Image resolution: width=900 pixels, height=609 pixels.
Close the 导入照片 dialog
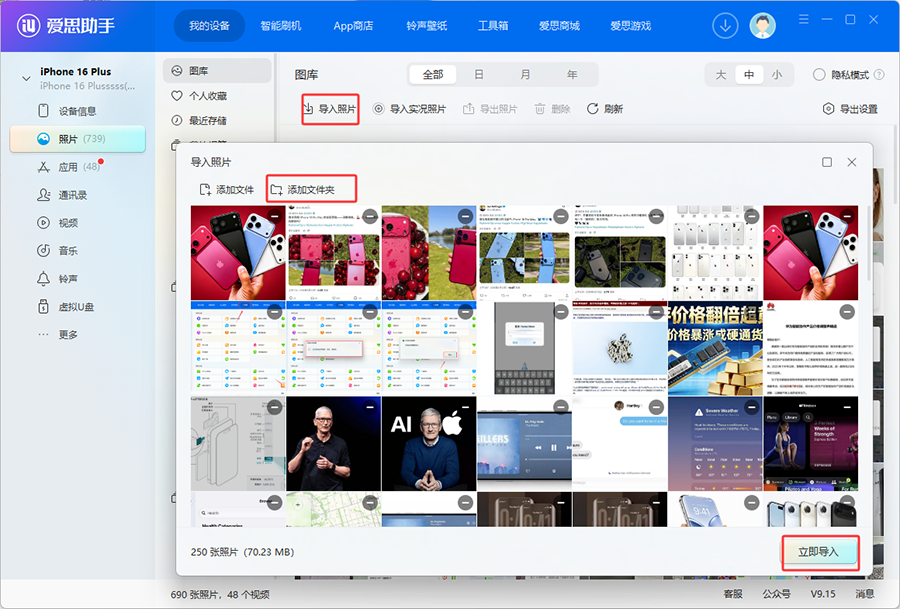pos(852,162)
